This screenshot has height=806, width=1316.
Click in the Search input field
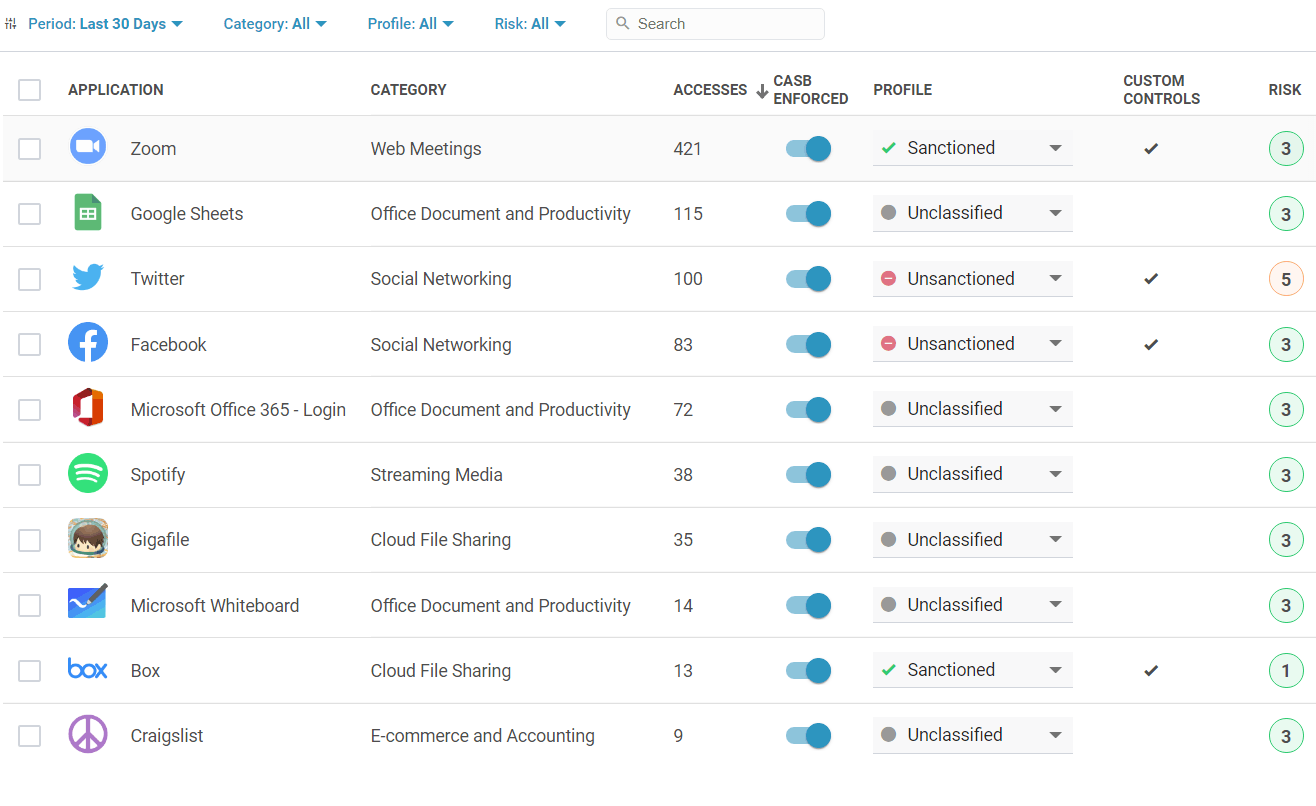(715, 24)
